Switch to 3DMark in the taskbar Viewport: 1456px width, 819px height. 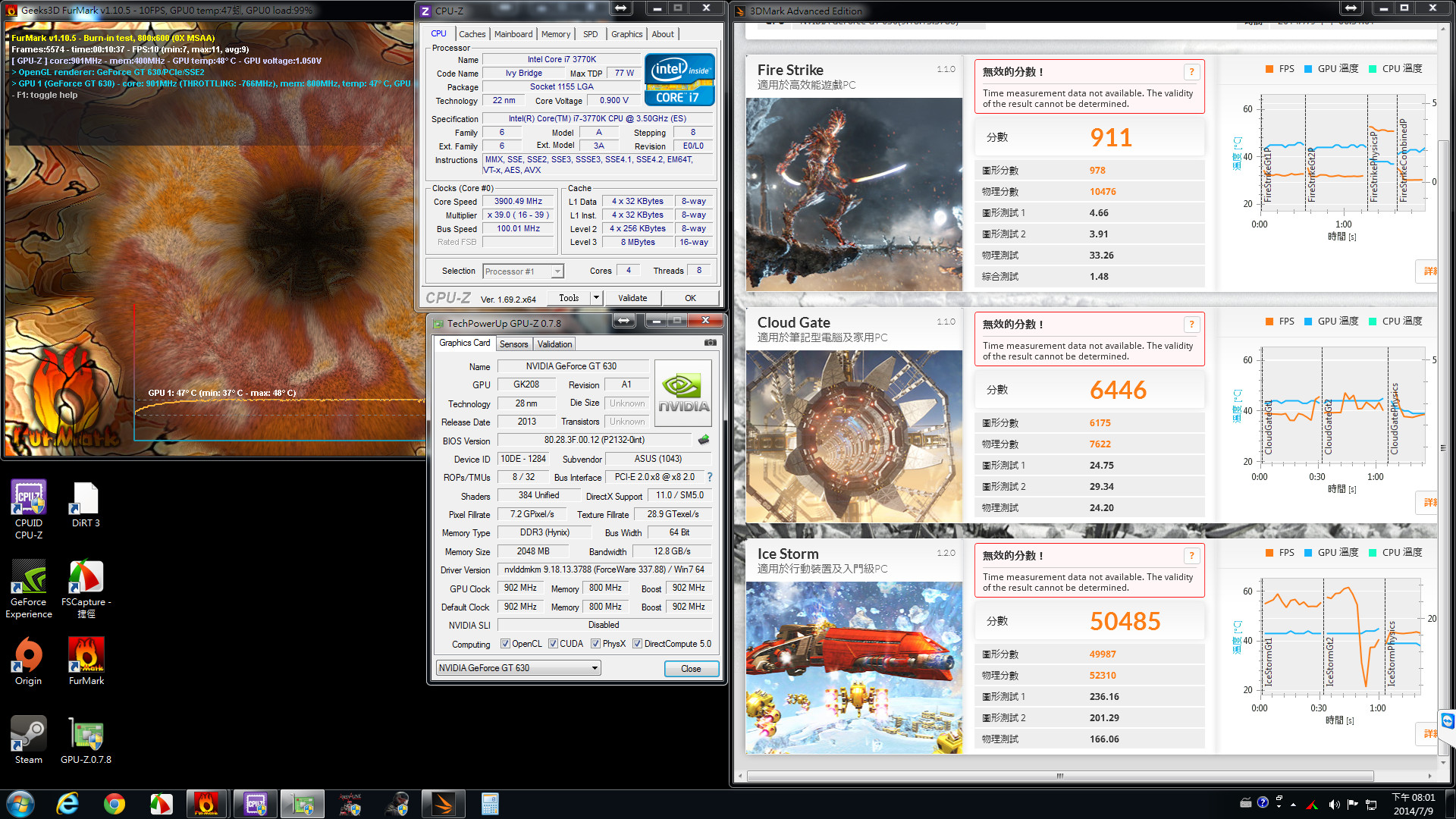click(x=443, y=804)
